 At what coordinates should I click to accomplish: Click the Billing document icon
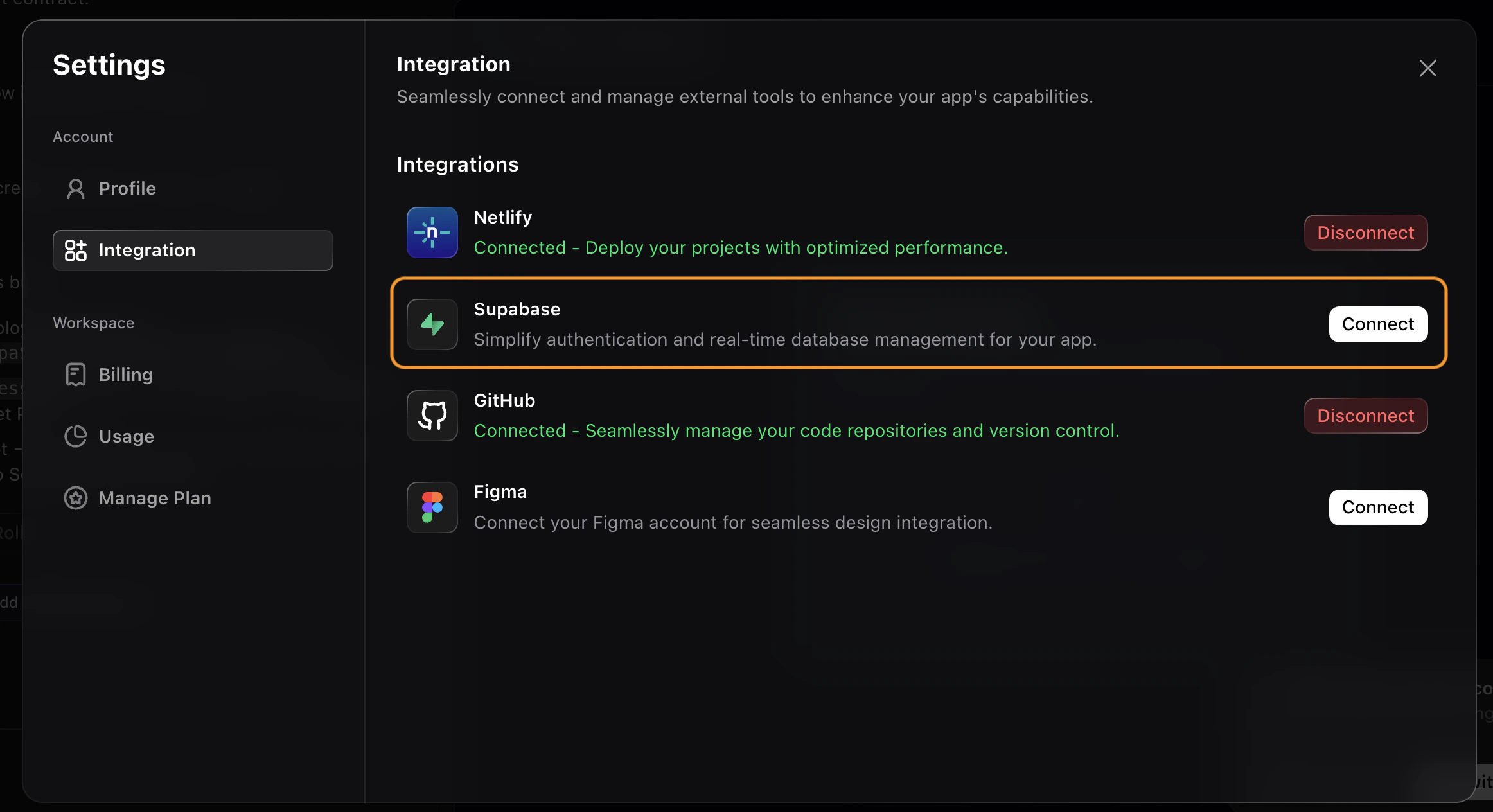pyautogui.click(x=75, y=374)
